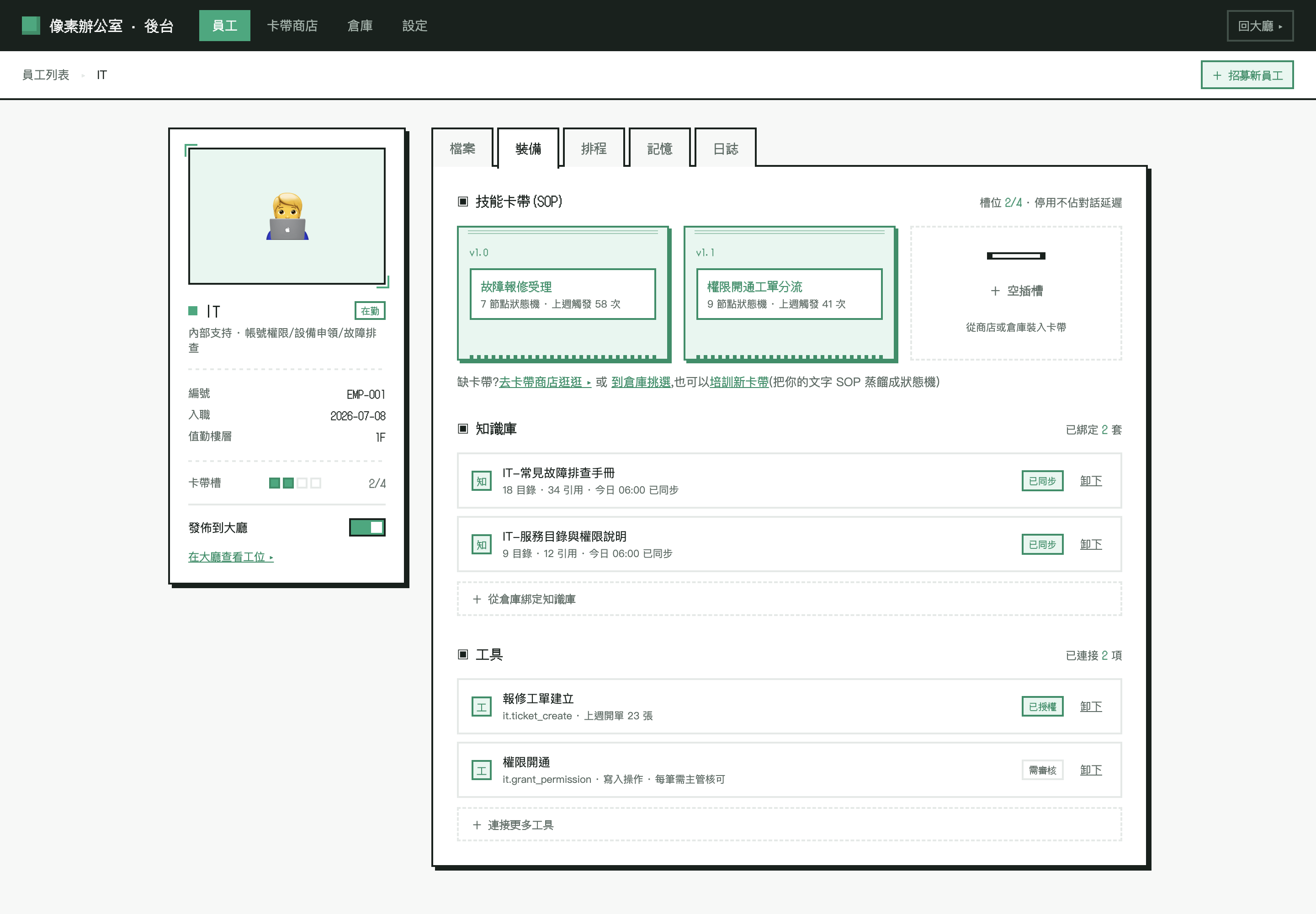Click 已授權 badge on 報修工單建立
The image size is (1316, 914).
pos(1042,707)
